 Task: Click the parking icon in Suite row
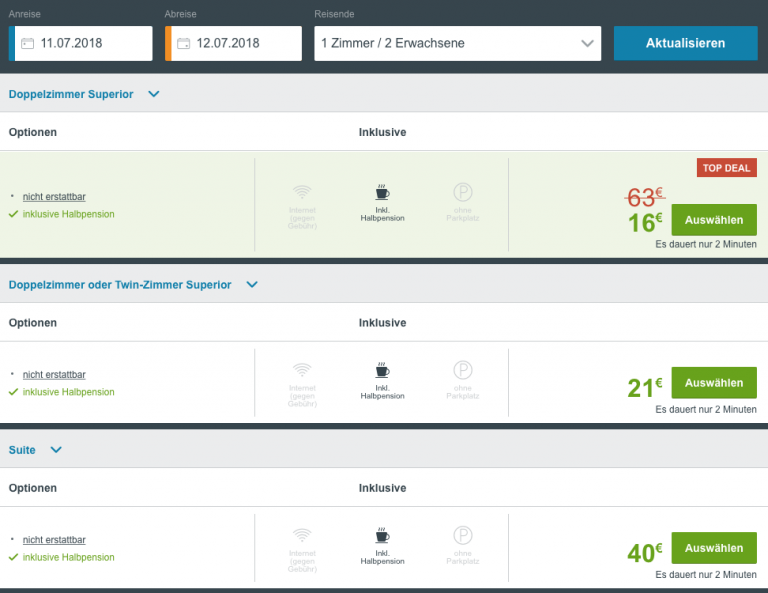(x=462, y=535)
